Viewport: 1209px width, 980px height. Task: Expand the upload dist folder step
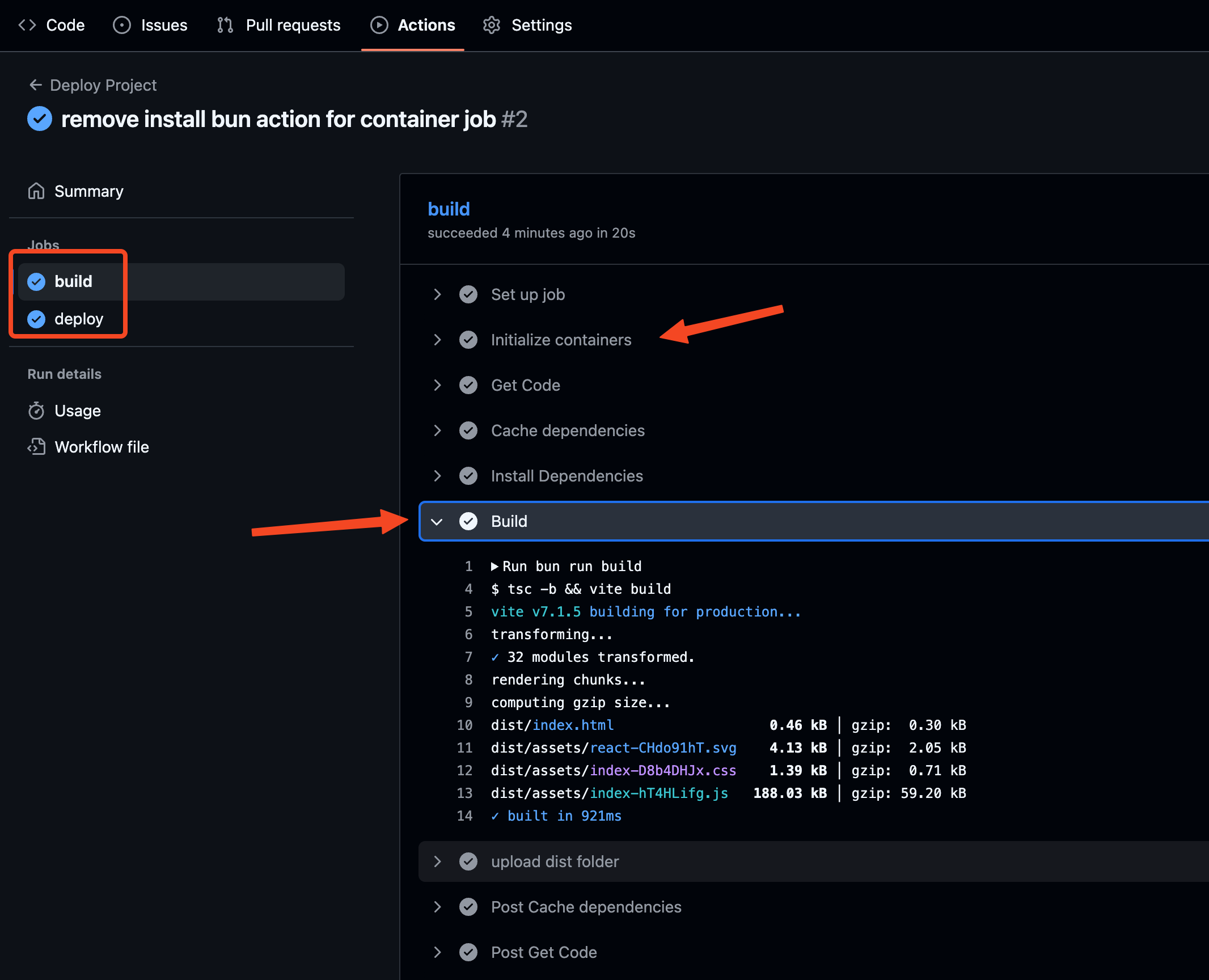tap(437, 861)
